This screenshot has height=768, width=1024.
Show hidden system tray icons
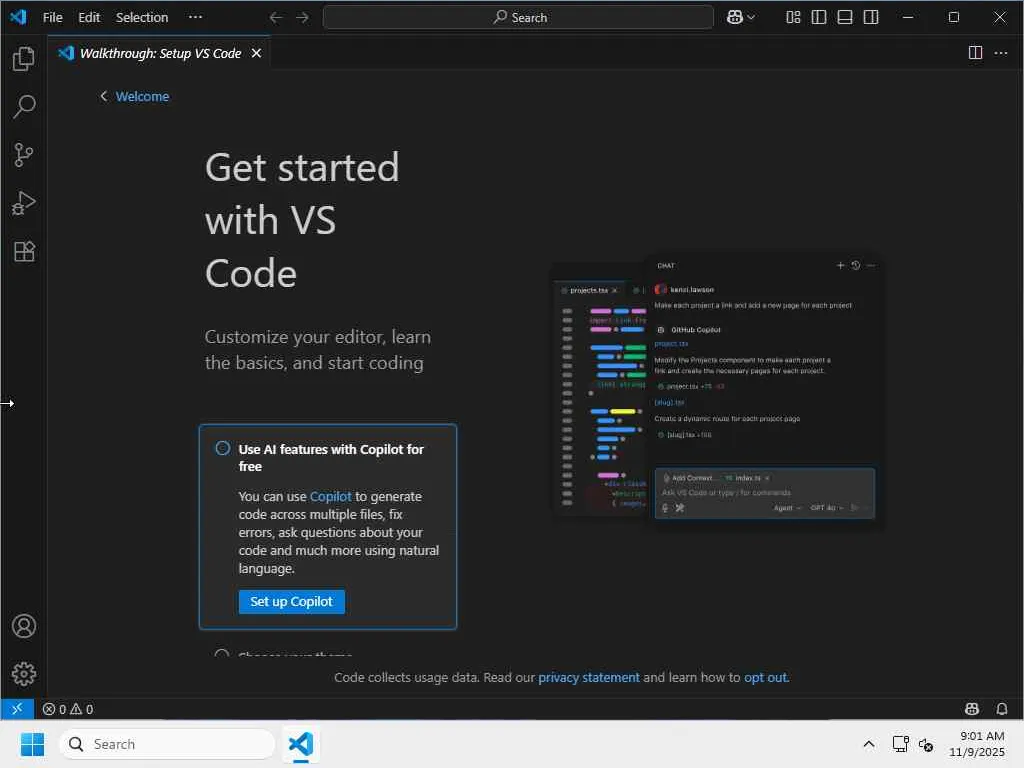[x=869, y=744]
